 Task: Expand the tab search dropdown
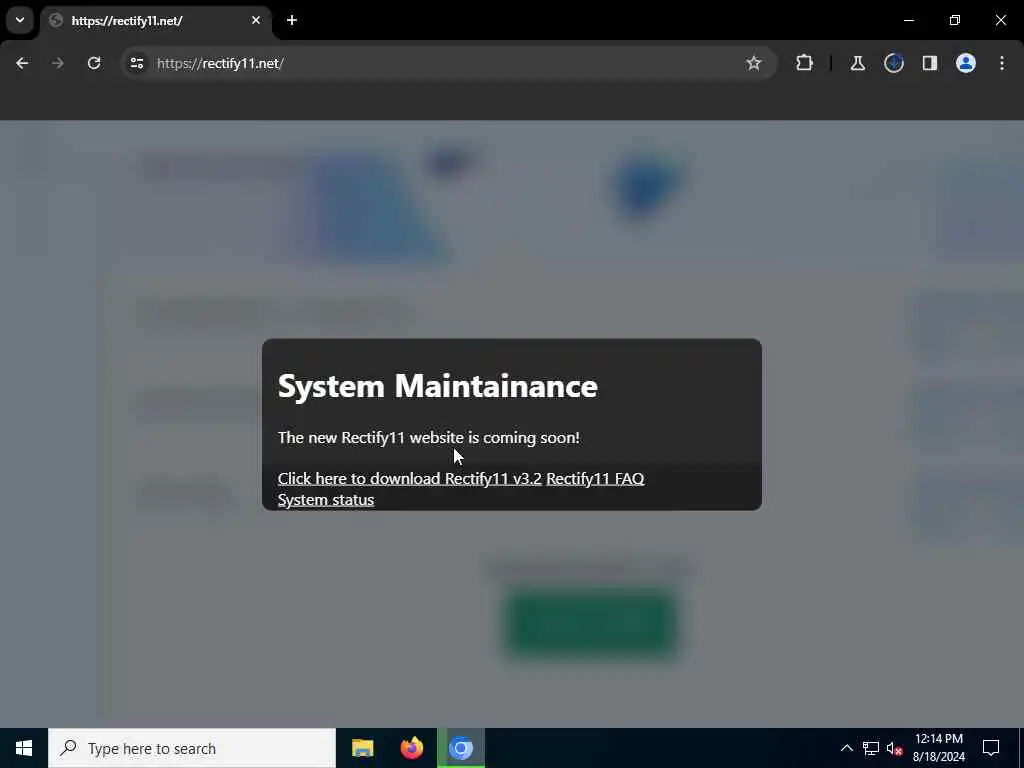[x=20, y=20]
